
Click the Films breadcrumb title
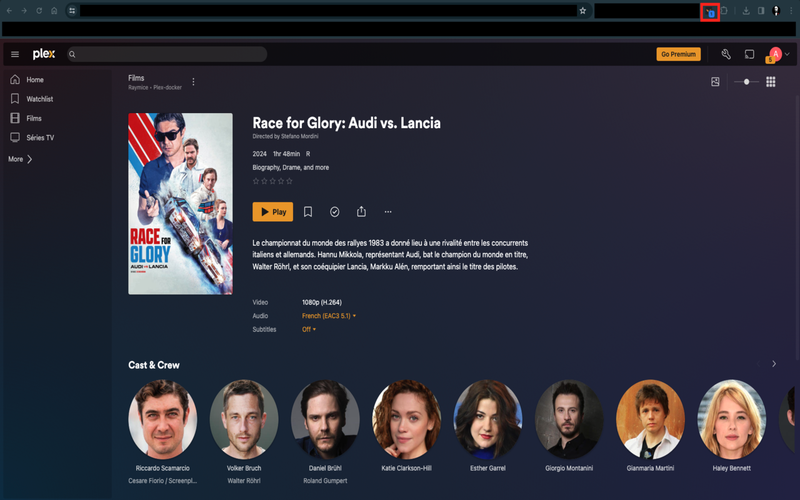[x=136, y=78]
